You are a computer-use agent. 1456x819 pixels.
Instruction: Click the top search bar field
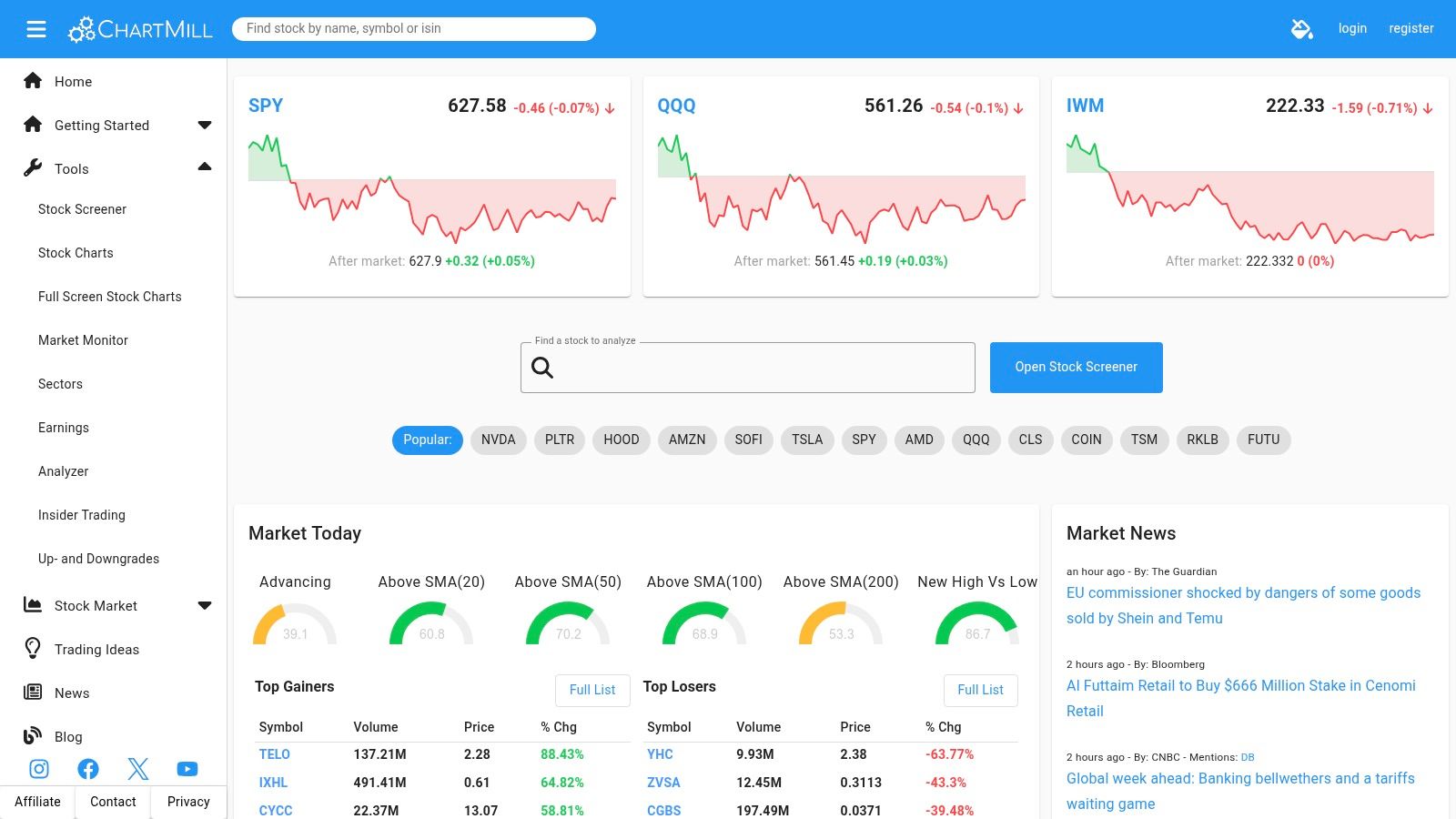[414, 29]
